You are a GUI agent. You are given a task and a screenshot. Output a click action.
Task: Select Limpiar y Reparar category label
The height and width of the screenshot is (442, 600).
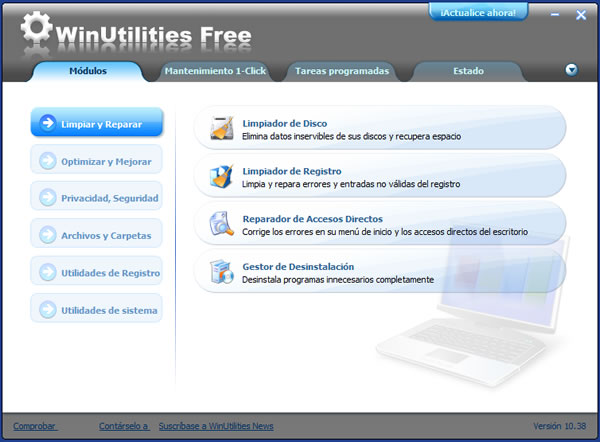(101, 124)
